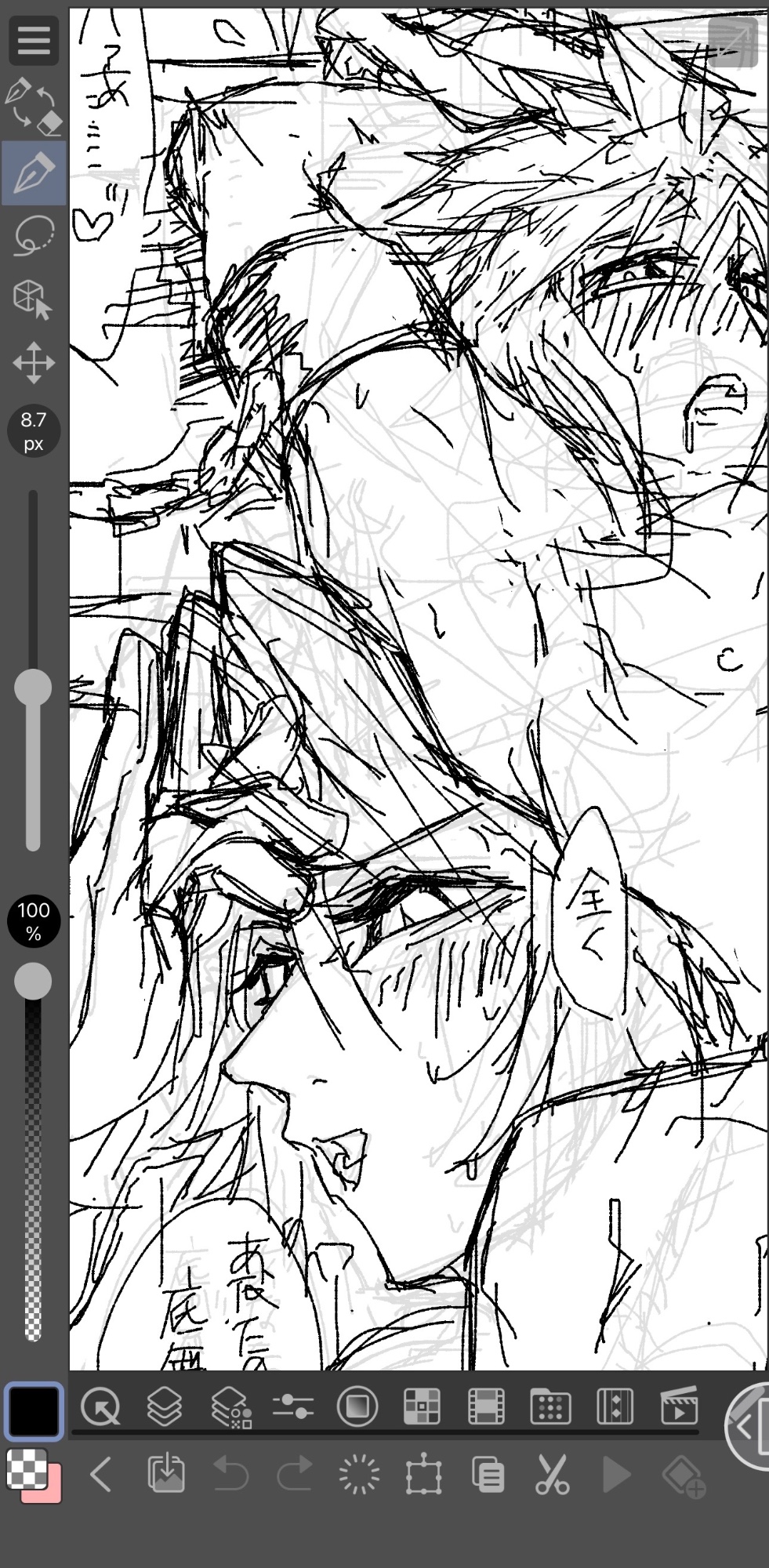Open the Timeline film-strip palette

click(486, 1407)
